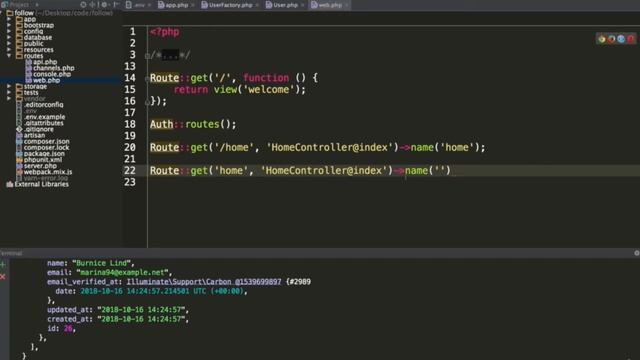Expand the vendor folder arrow
This screenshot has height=360, width=640.
9,99
